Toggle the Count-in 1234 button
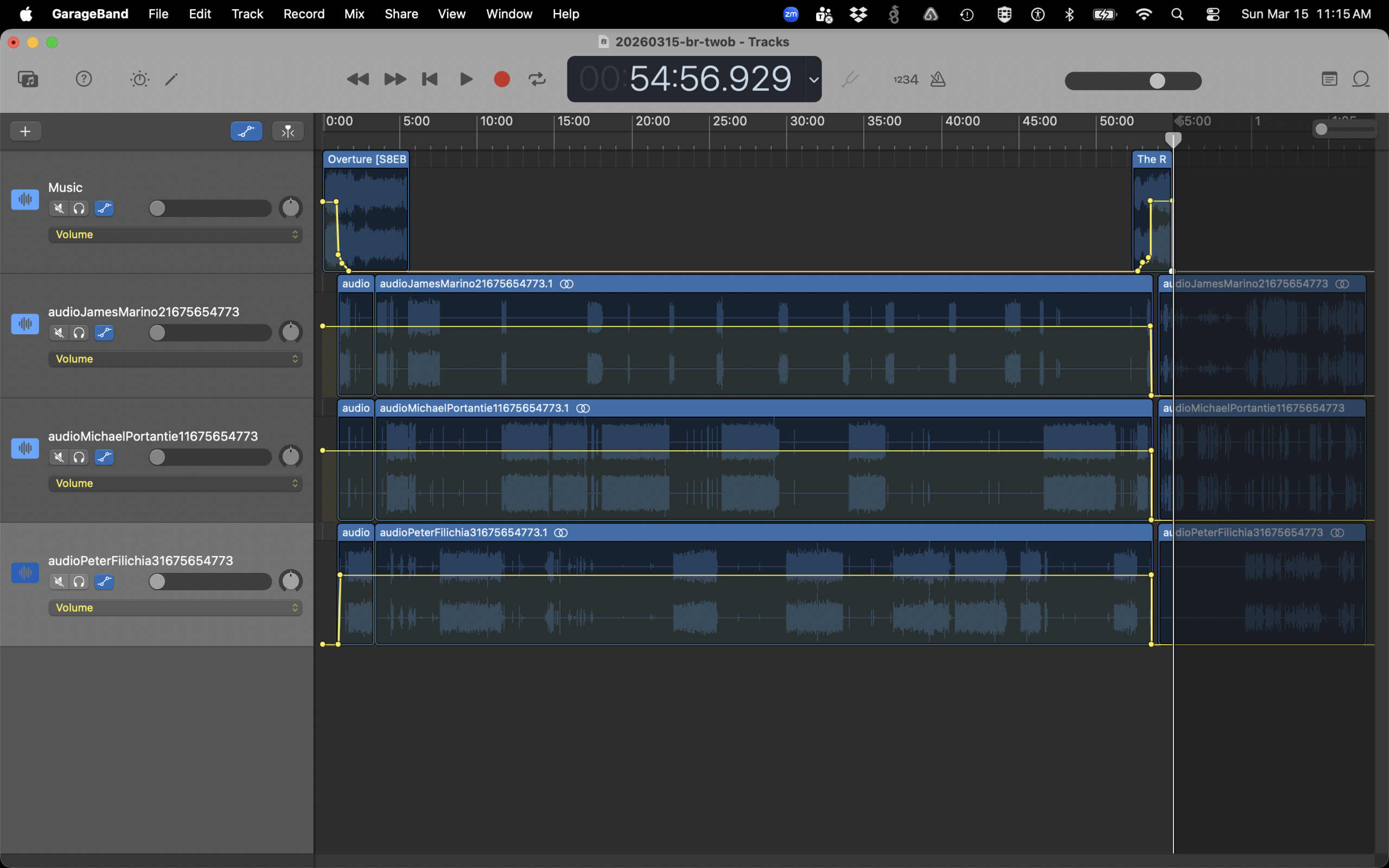 905,80
